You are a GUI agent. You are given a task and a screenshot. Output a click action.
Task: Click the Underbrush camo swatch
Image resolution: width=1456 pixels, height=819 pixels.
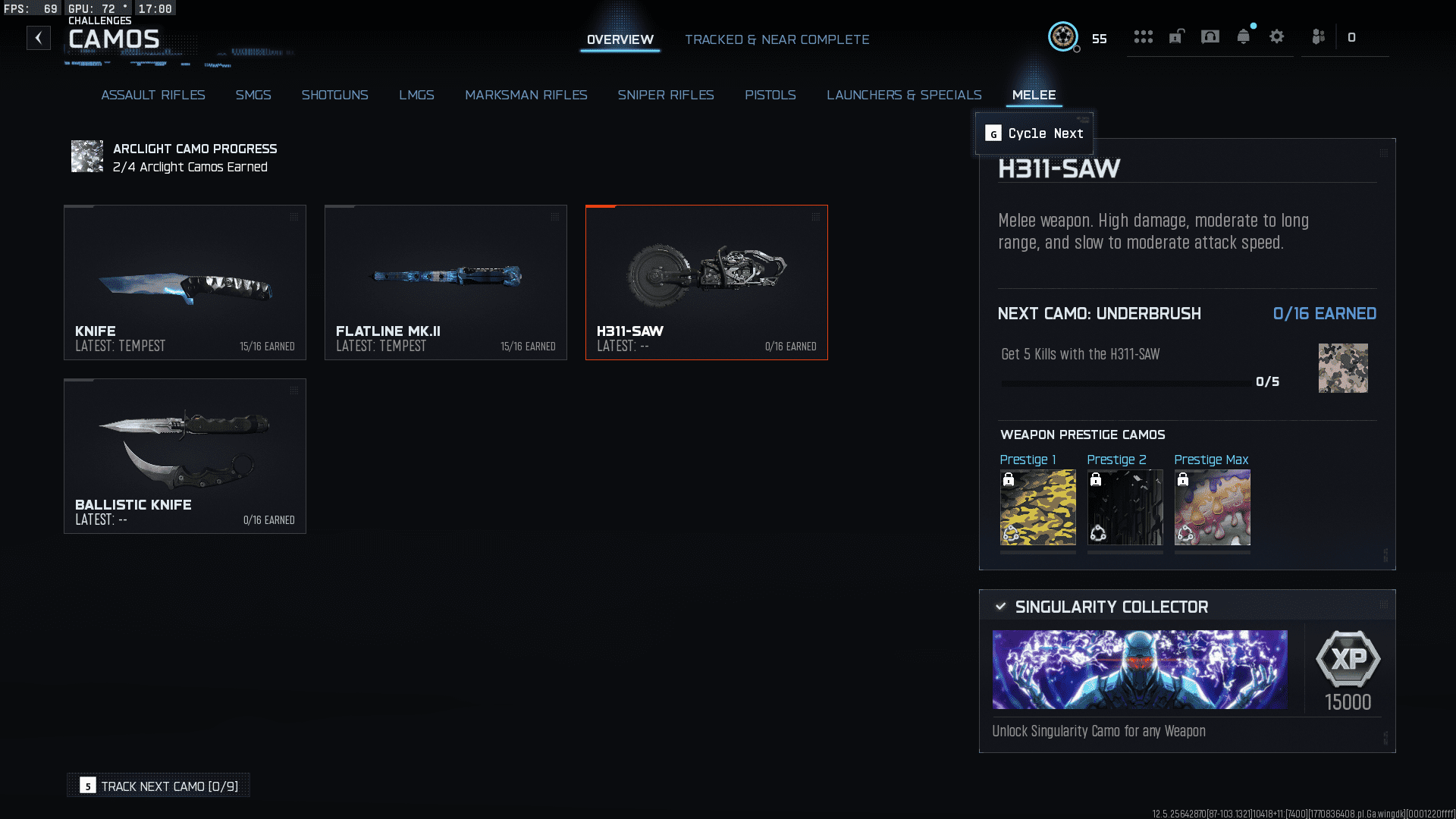pos(1343,368)
